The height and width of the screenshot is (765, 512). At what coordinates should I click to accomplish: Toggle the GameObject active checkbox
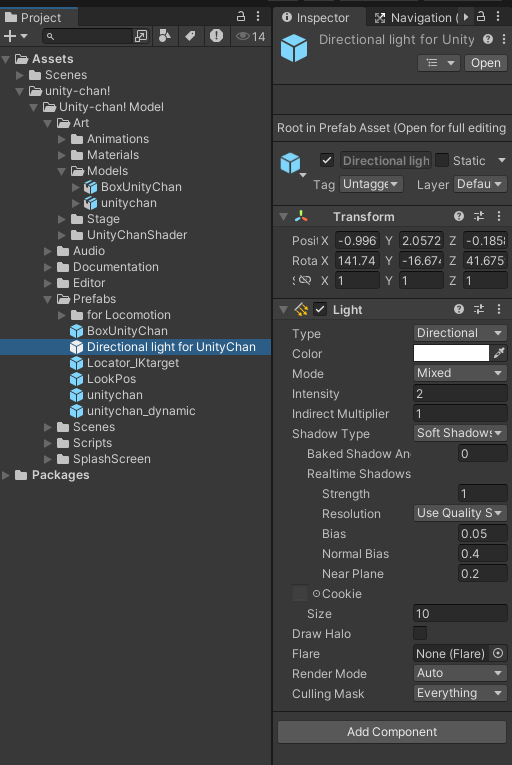[x=327, y=160]
